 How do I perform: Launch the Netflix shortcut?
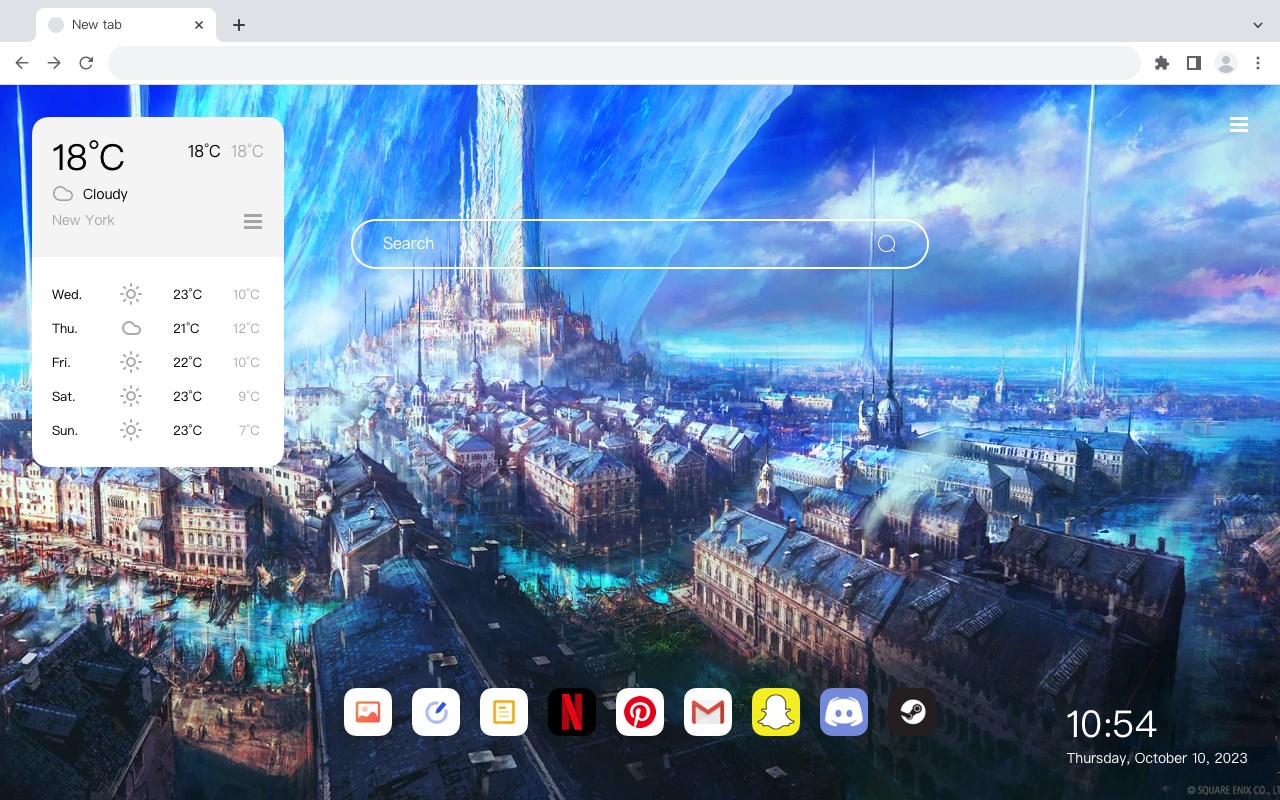coord(572,712)
